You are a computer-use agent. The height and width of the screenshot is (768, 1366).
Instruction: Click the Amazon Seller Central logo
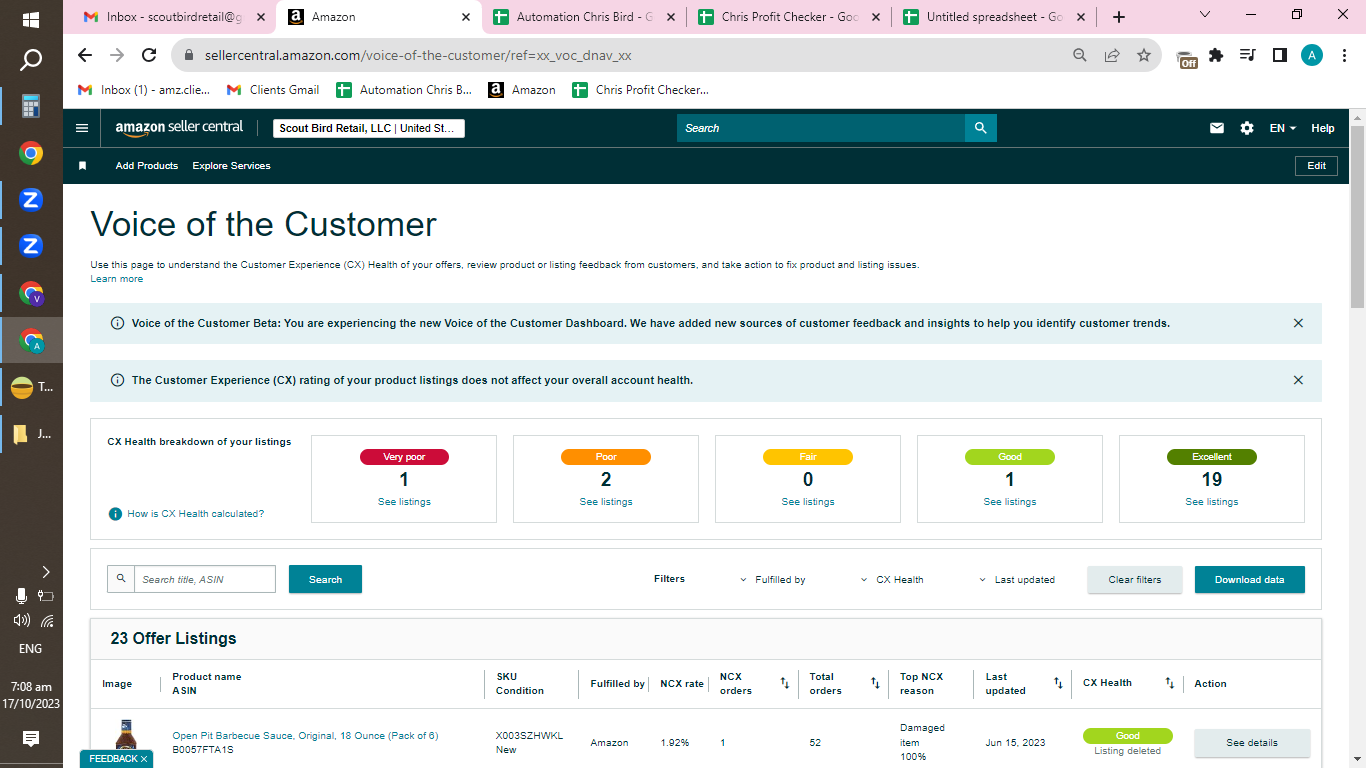[179, 128]
